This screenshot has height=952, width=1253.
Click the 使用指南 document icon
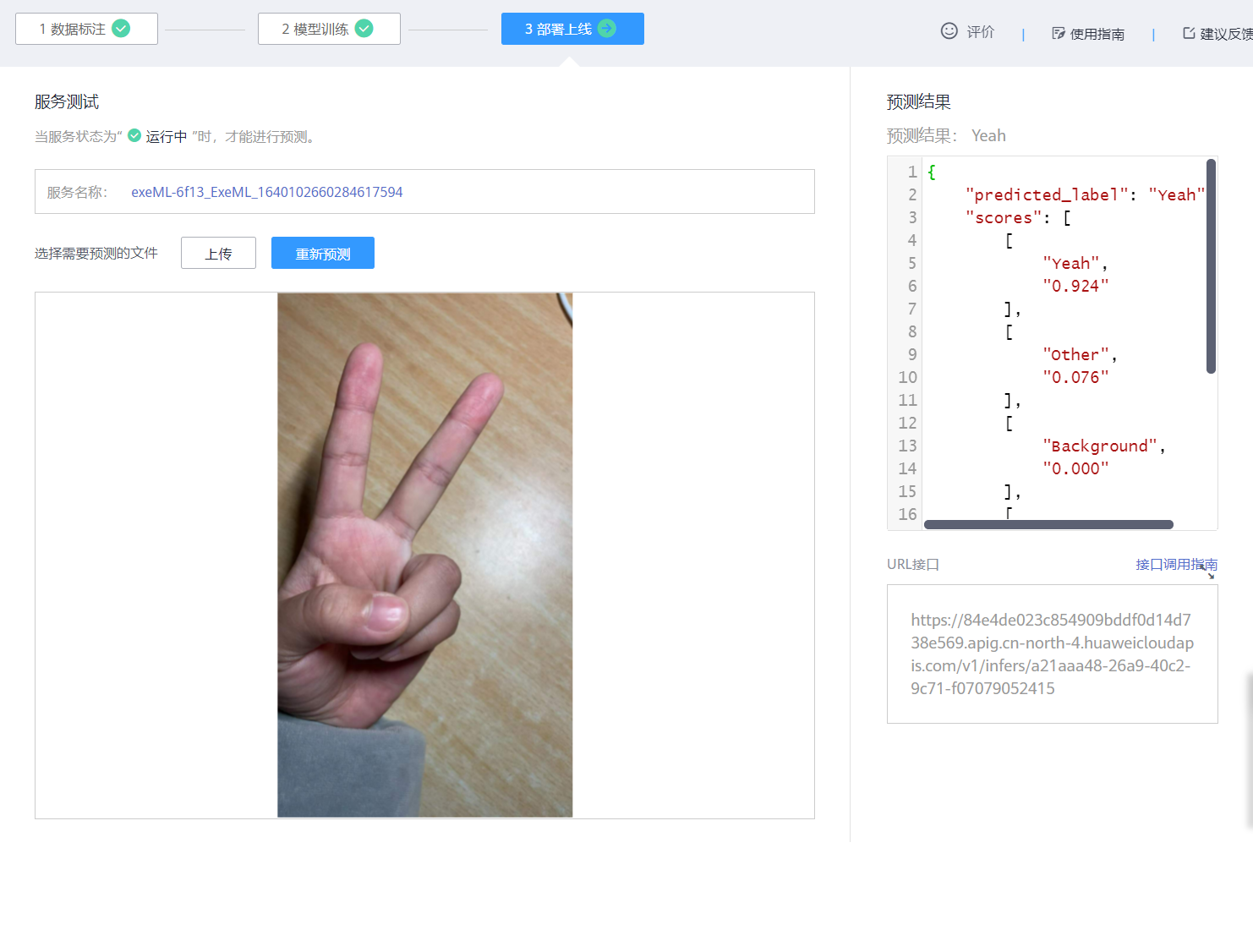pyautogui.click(x=1059, y=34)
